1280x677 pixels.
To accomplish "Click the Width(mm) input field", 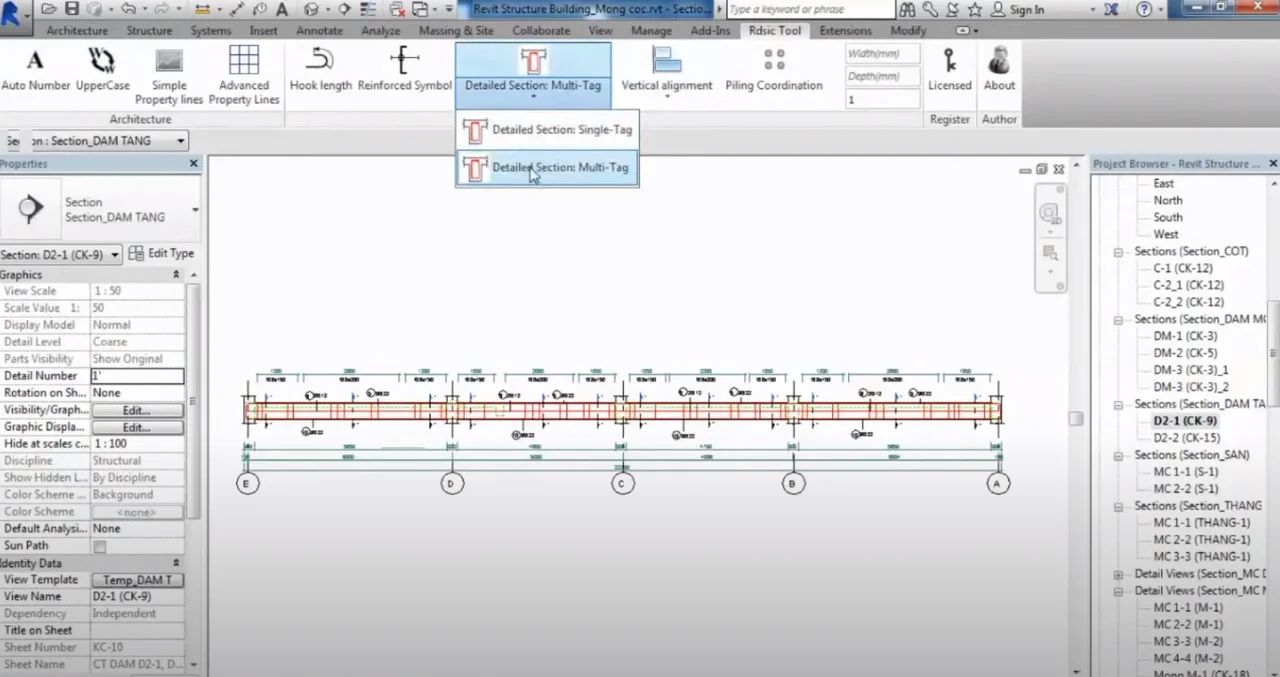I will (882, 54).
